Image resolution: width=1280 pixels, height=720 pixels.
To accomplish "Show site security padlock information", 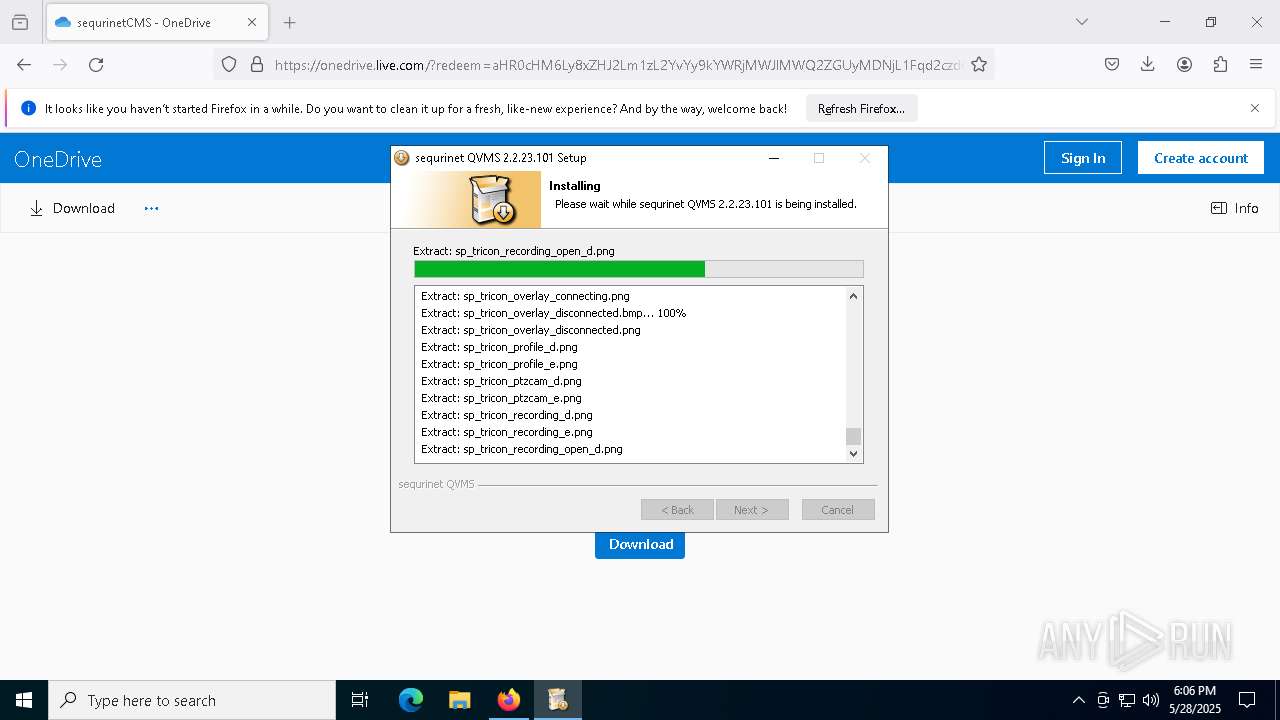I will click(x=257, y=64).
